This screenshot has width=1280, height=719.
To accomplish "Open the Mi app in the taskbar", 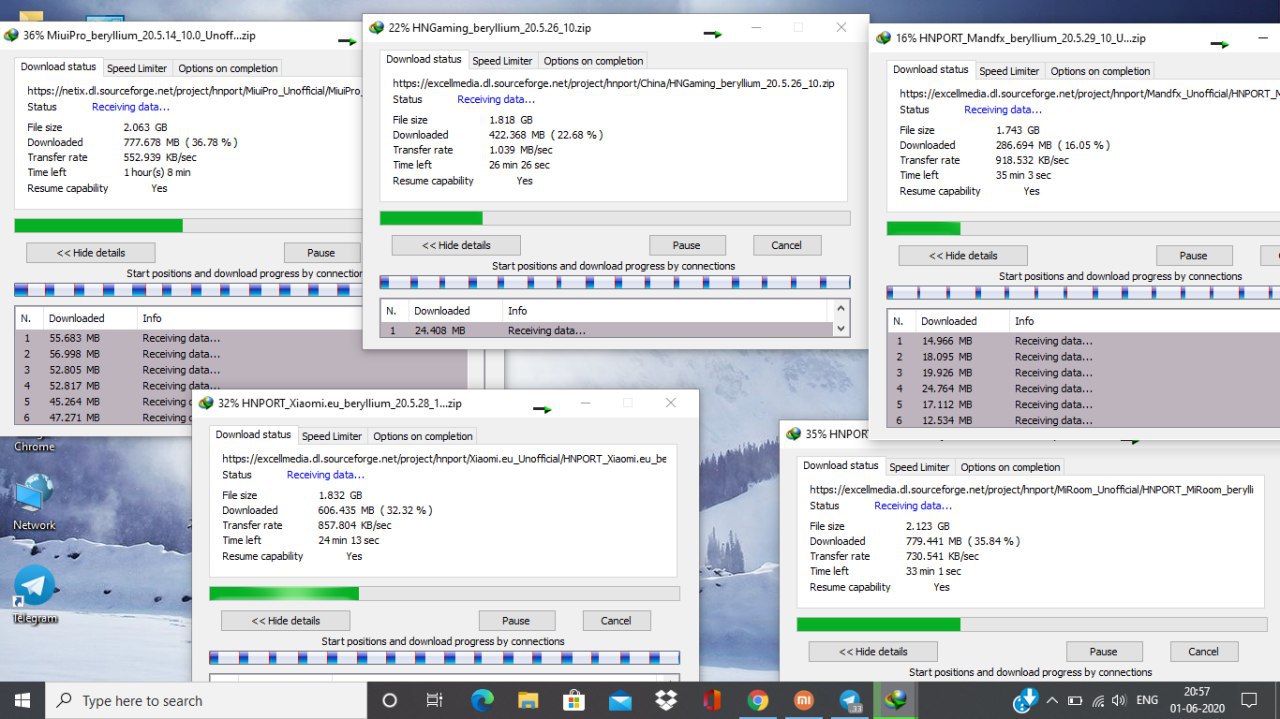I will 804,700.
